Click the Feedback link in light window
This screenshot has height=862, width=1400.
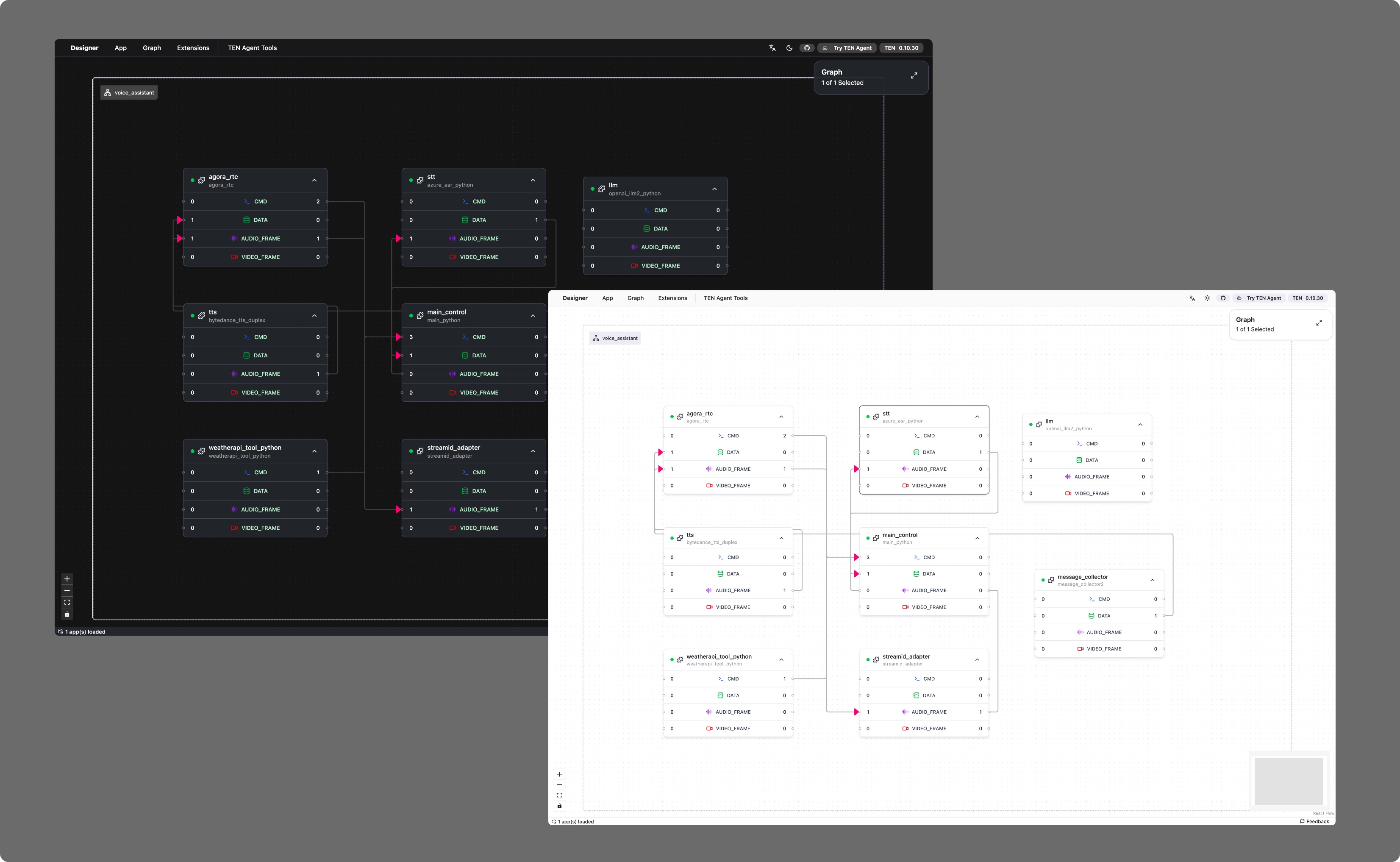click(x=1314, y=821)
